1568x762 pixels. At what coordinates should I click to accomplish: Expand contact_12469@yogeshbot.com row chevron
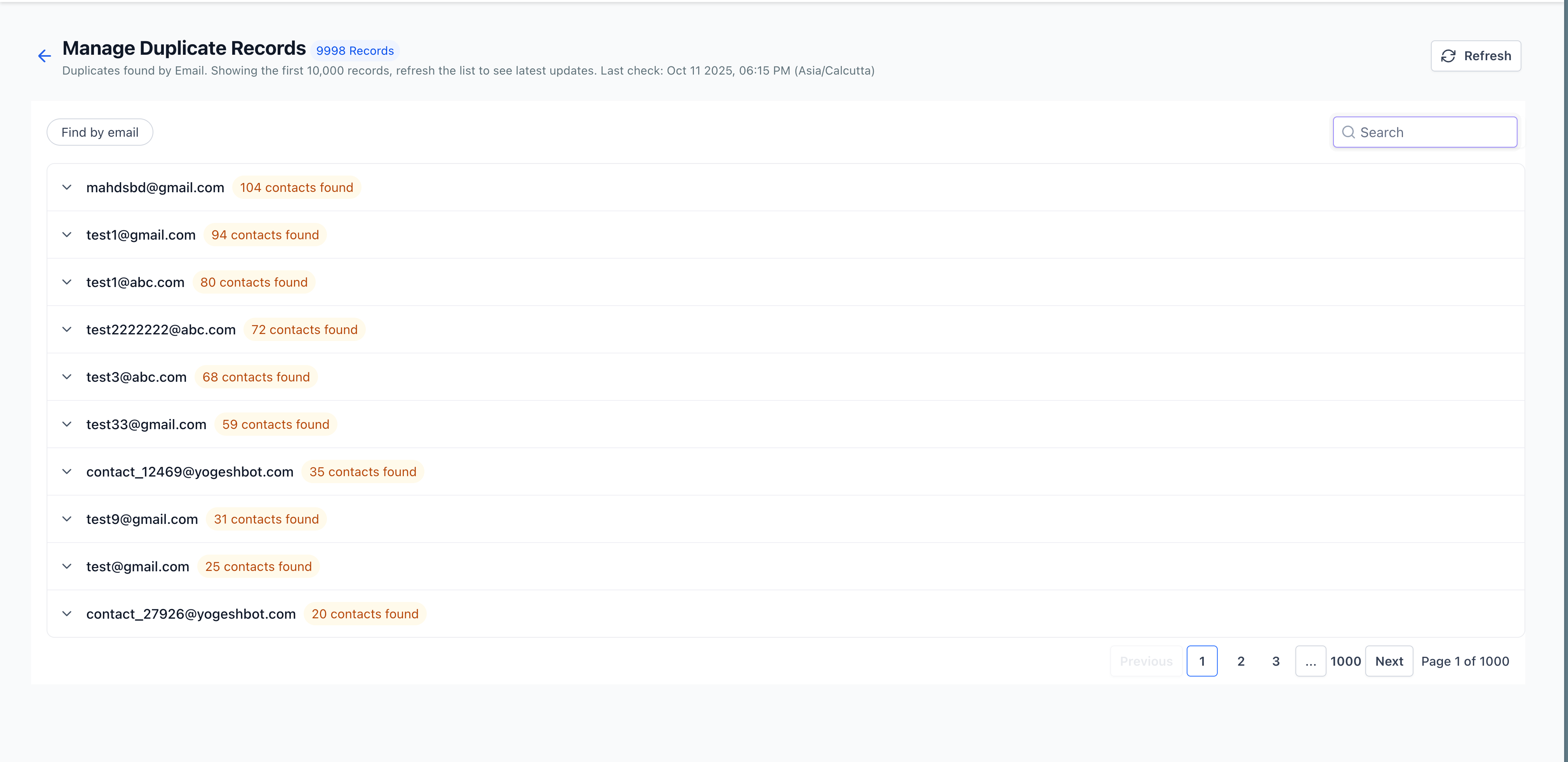pos(67,471)
